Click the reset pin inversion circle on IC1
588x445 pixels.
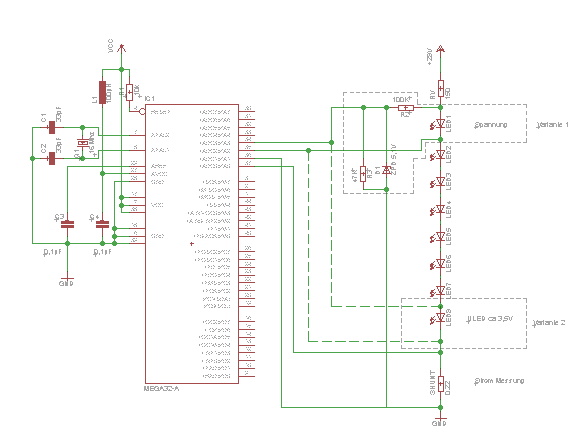(142, 112)
